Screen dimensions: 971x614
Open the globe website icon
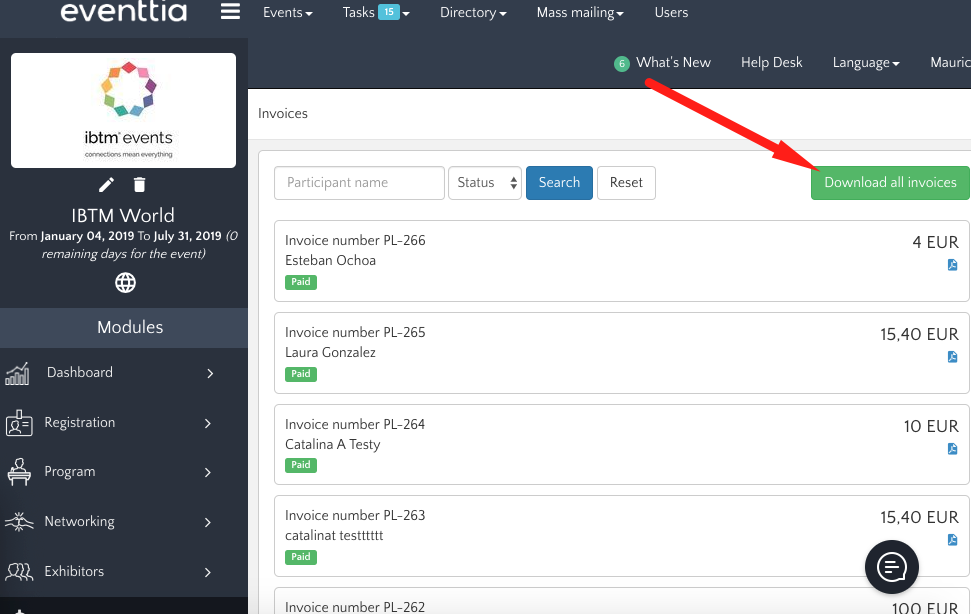point(125,283)
